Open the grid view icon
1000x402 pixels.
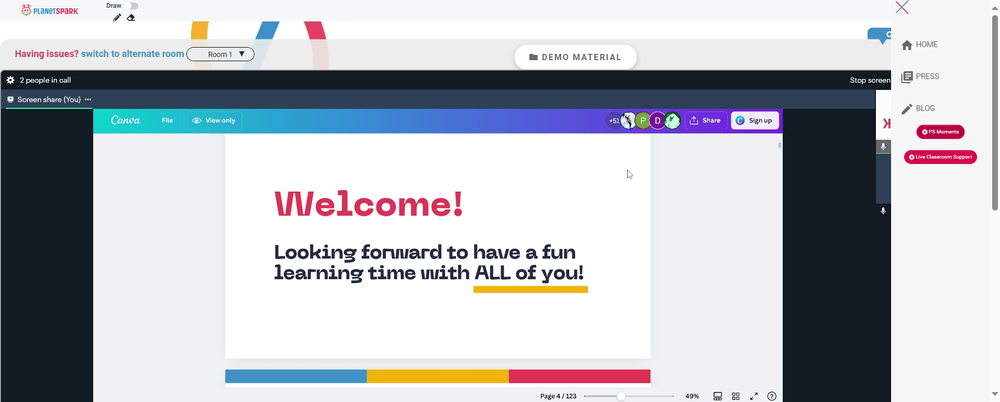tap(735, 396)
